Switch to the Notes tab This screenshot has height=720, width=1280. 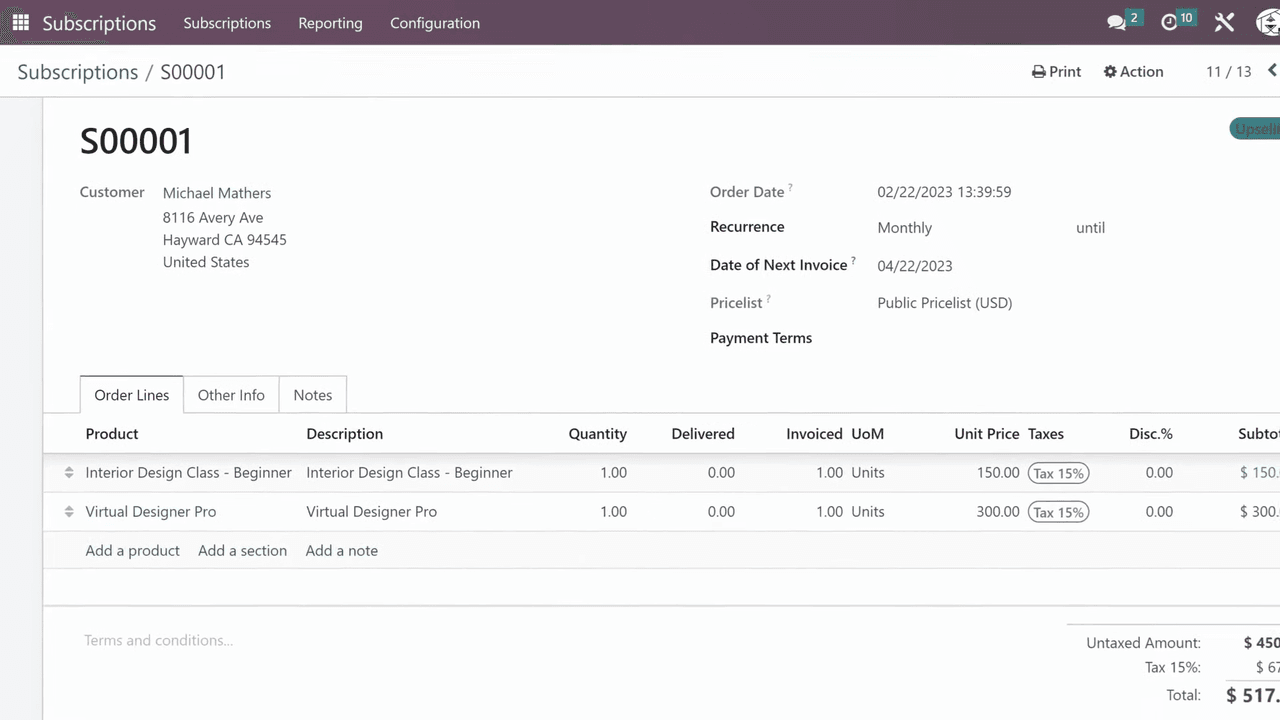click(x=312, y=395)
